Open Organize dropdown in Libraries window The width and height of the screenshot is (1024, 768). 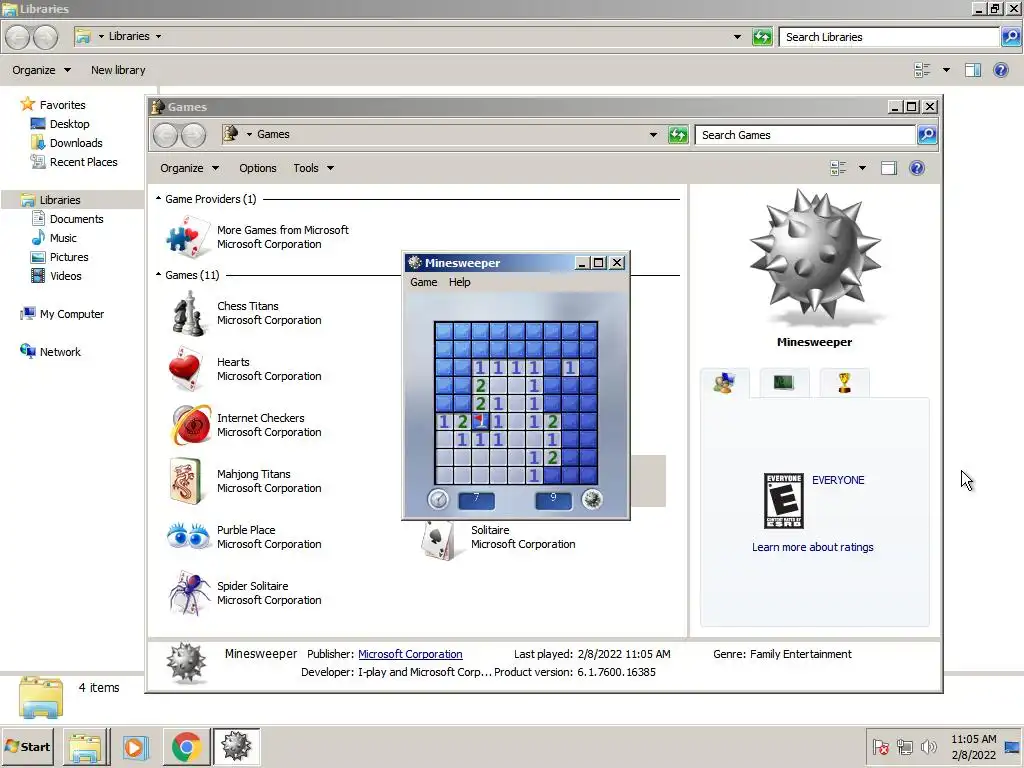point(41,70)
